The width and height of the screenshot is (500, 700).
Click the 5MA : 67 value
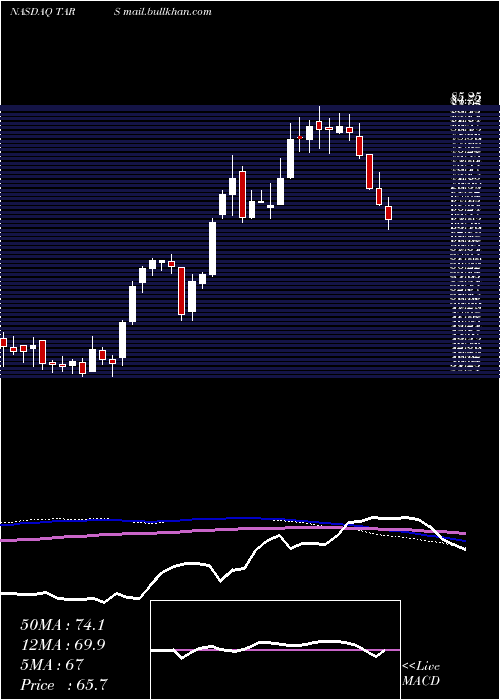pos(52,665)
